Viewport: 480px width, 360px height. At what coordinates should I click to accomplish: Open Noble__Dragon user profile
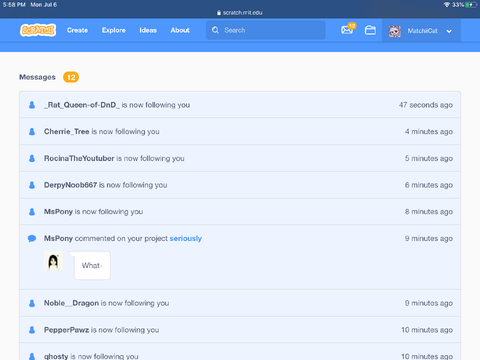(x=71, y=303)
